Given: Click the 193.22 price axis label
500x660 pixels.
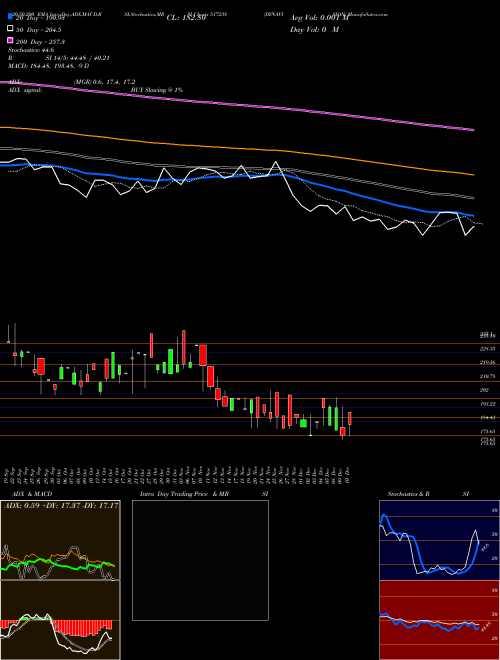Looking at the screenshot, I should point(487,404).
